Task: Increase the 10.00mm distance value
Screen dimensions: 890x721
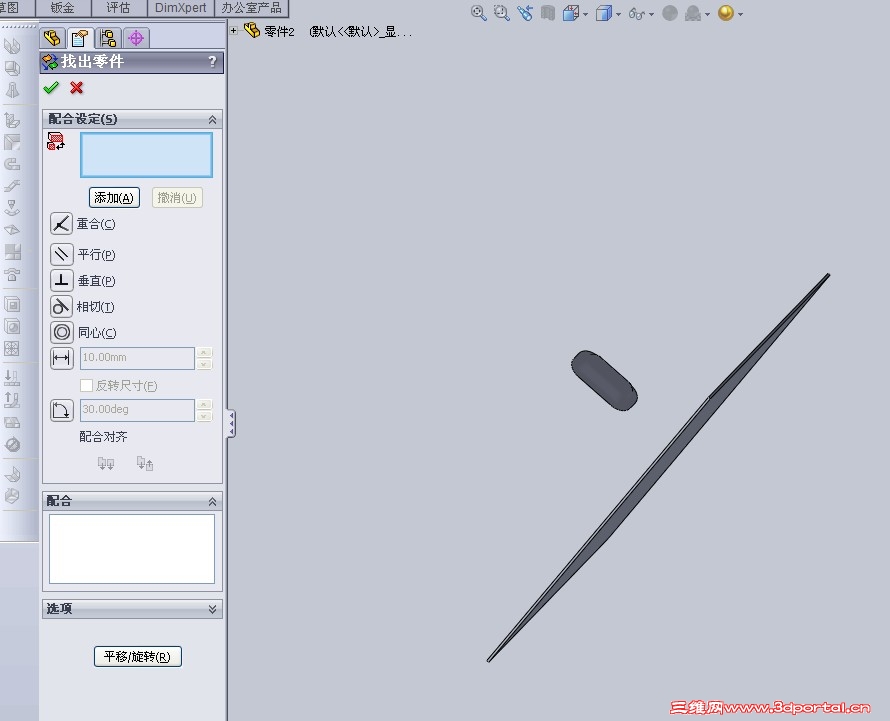Action: click(x=204, y=353)
